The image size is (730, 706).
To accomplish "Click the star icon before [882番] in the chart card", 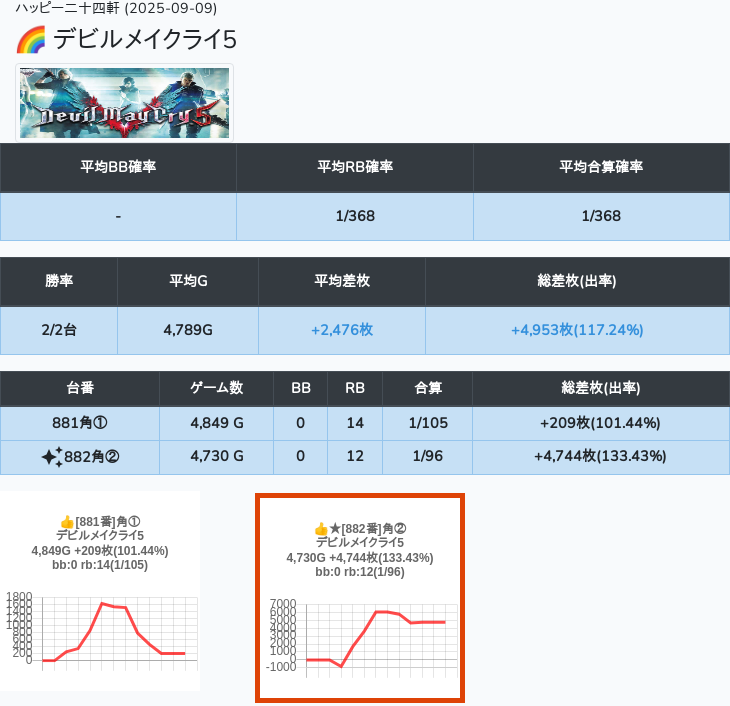I will coord(335,528).
